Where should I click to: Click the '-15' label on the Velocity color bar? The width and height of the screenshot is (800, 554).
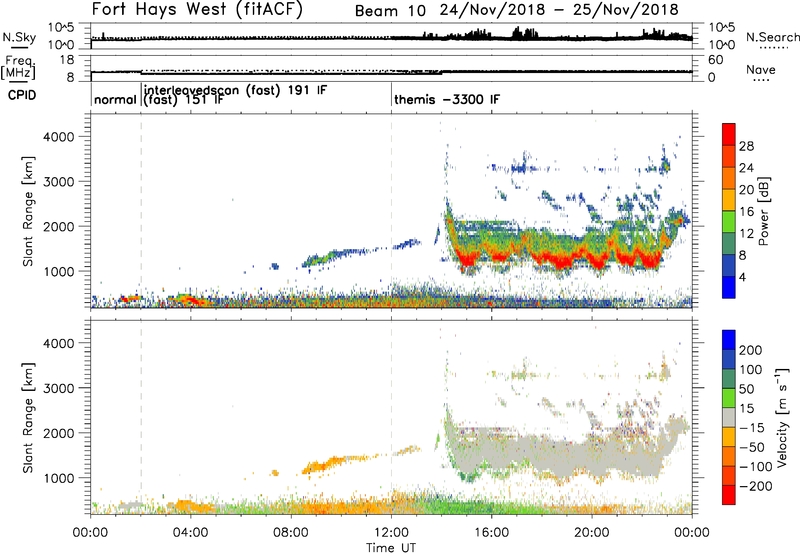point(751,427)
